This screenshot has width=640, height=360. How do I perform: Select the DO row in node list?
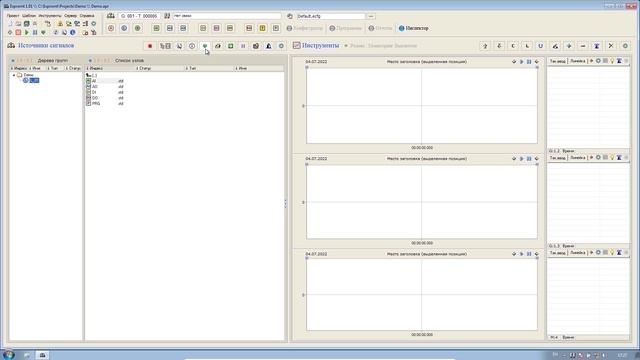tap(105, 98)
